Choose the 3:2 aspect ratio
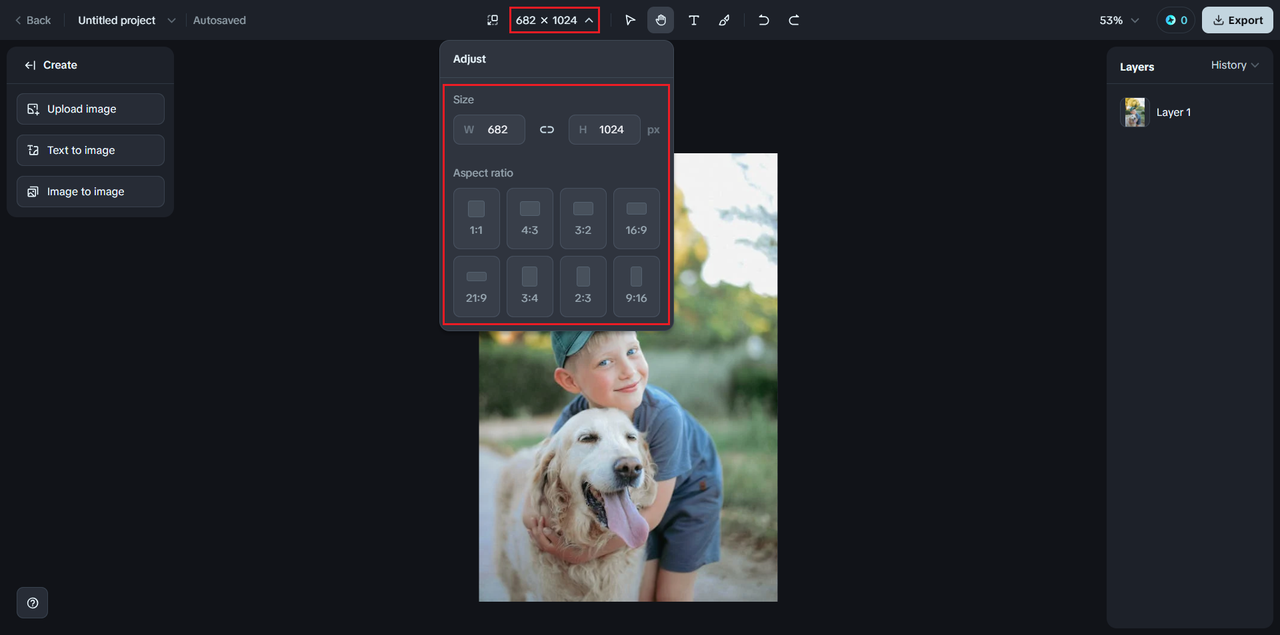Screen dimensions: 1280x635 tap(583, 218)
